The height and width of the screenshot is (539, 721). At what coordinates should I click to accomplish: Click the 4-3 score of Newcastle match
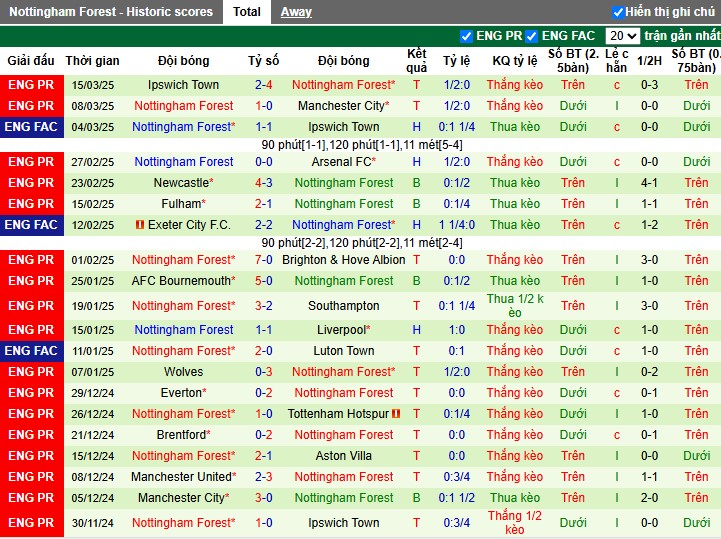[263, 183]
